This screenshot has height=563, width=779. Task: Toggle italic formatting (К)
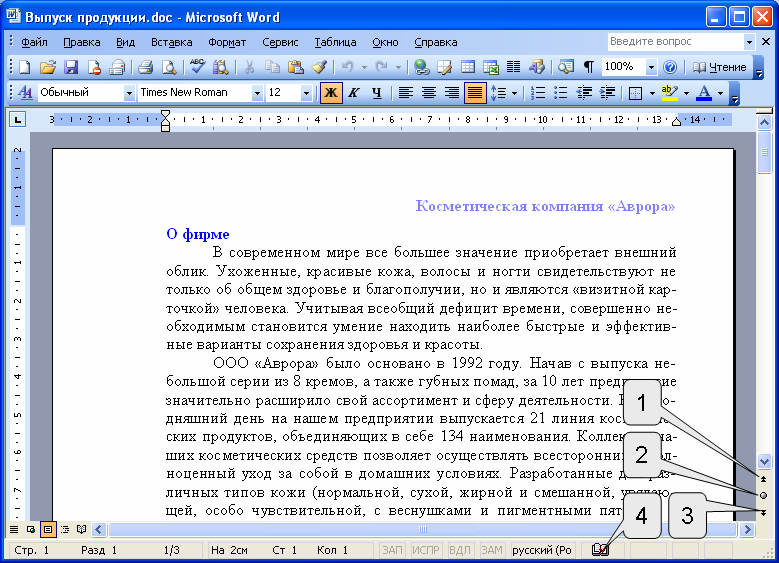[354, 92]
